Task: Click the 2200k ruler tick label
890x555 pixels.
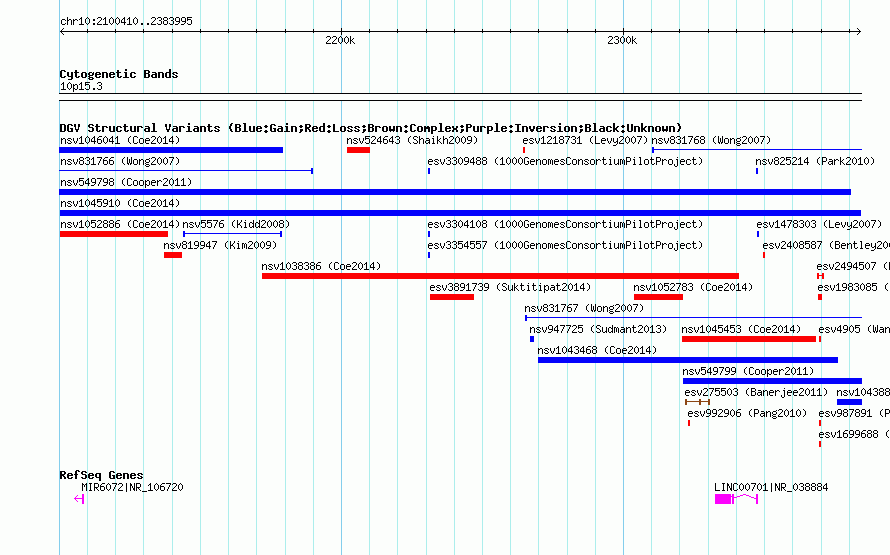Action: click(340, 40)
